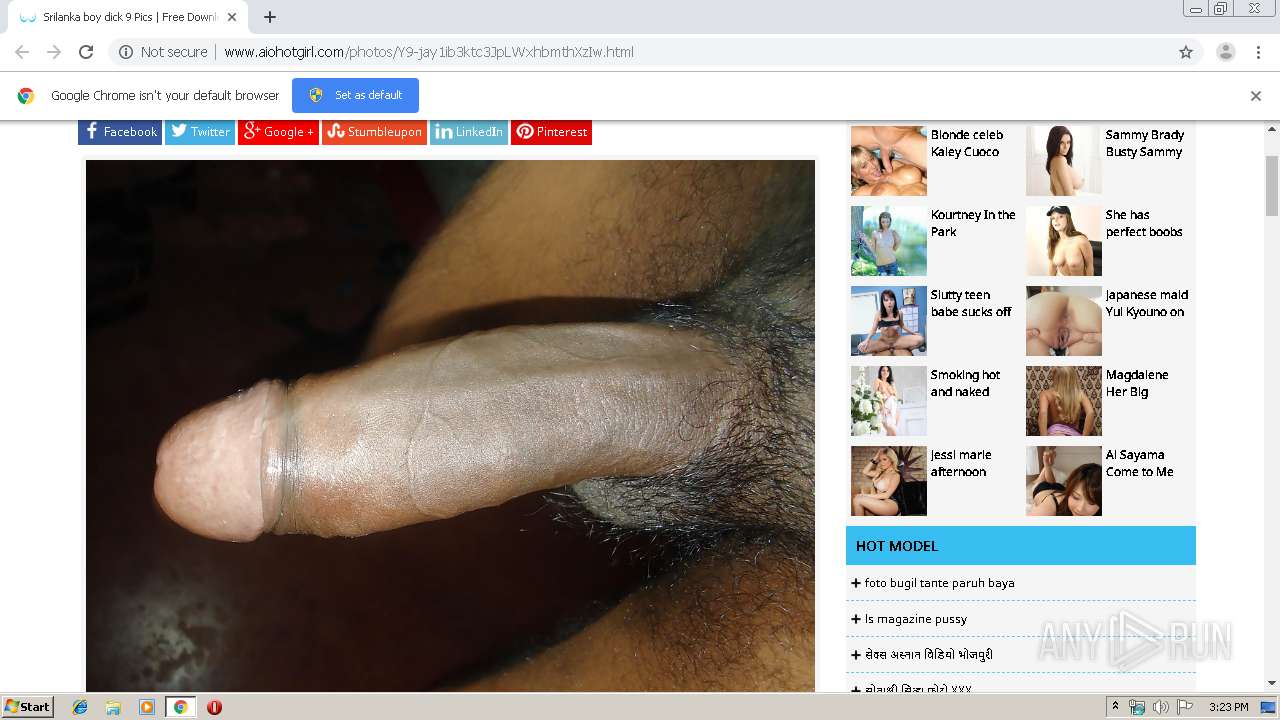This screenshot has height=720, width=1280.
Task: Open the Not secure site info icon
Action: click(x=126, y=52)
